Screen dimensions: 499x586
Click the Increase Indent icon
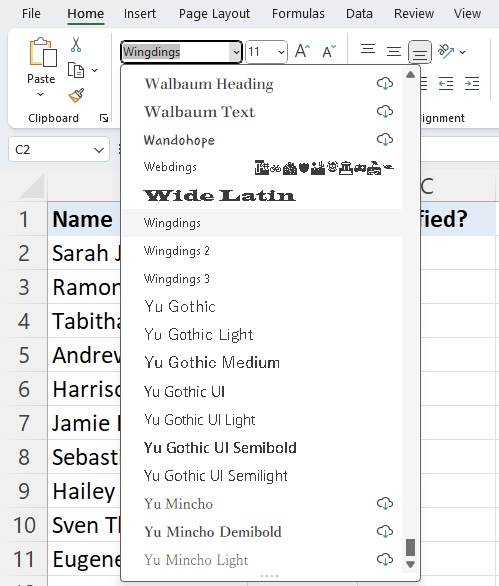click(x=472, y=83)
